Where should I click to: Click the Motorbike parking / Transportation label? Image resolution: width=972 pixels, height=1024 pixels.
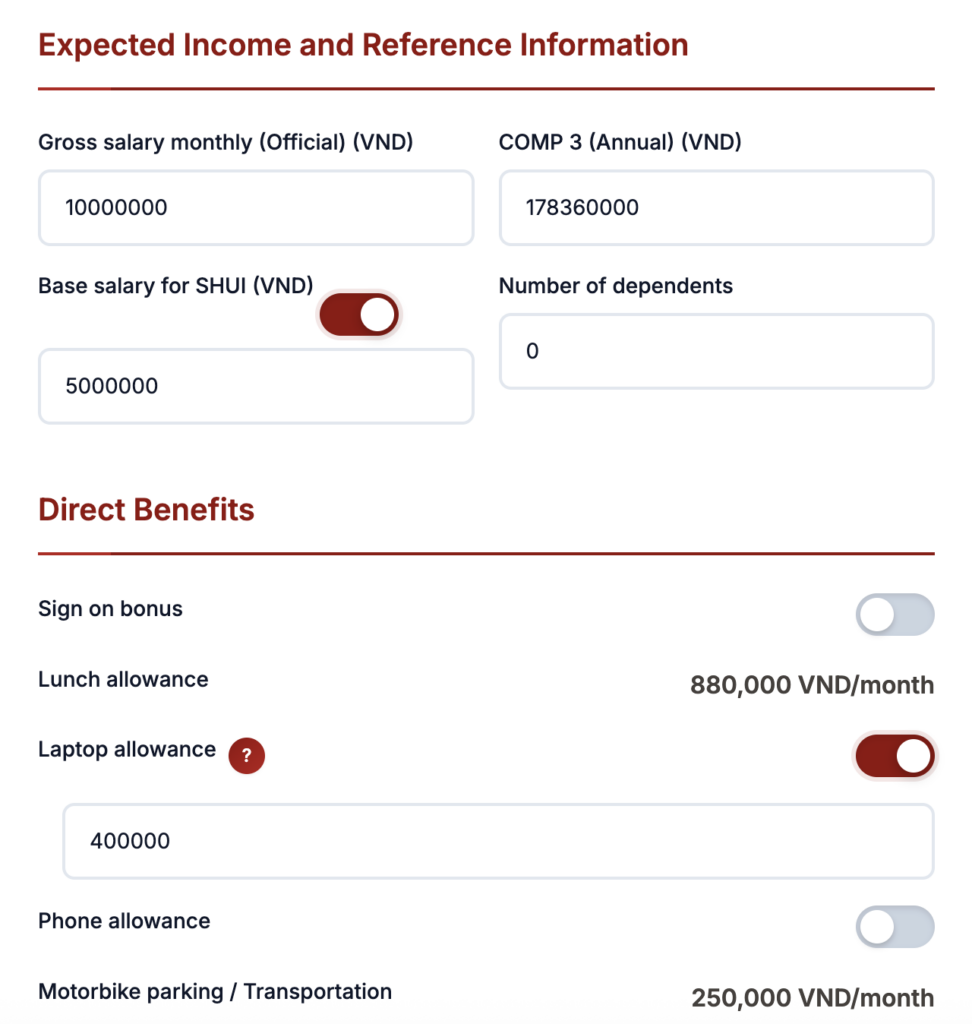pos(215,992)
